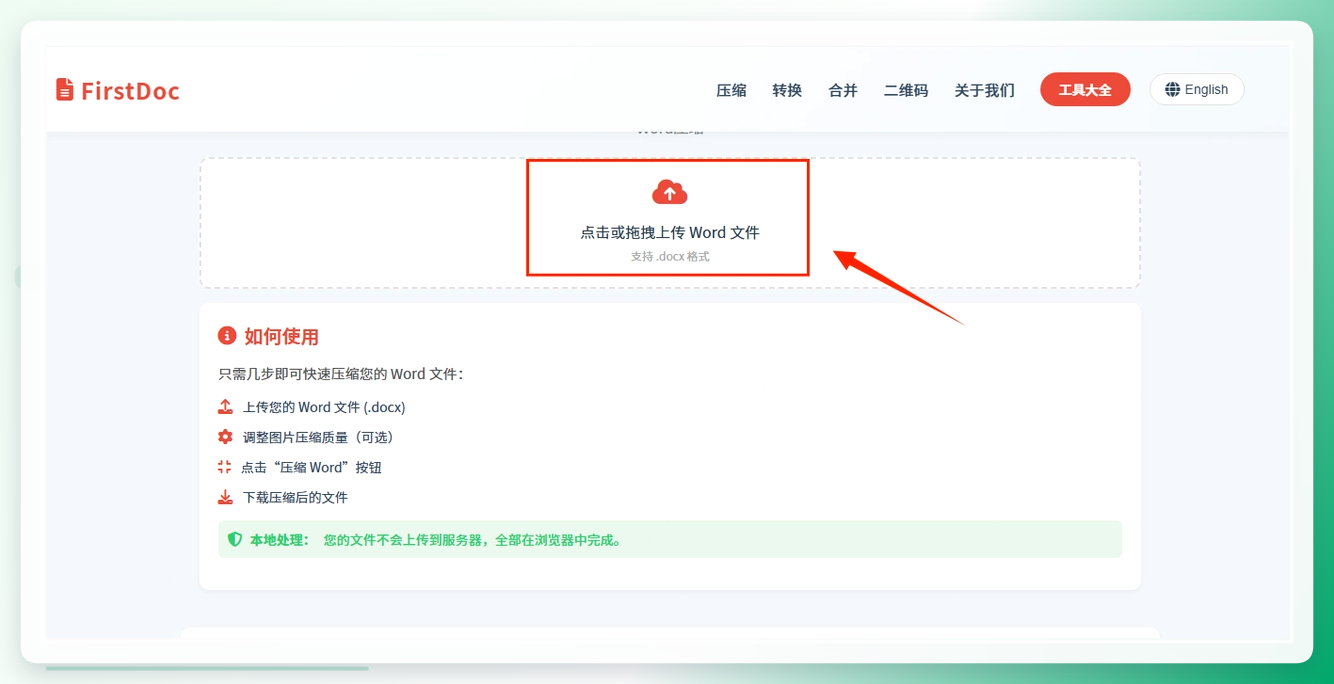Click 点击或拖拽上传 Word 文件 text

pos(670,232)
